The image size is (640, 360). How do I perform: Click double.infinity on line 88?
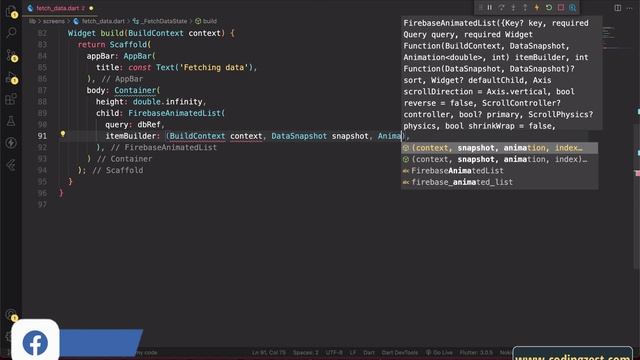(167, 102)
